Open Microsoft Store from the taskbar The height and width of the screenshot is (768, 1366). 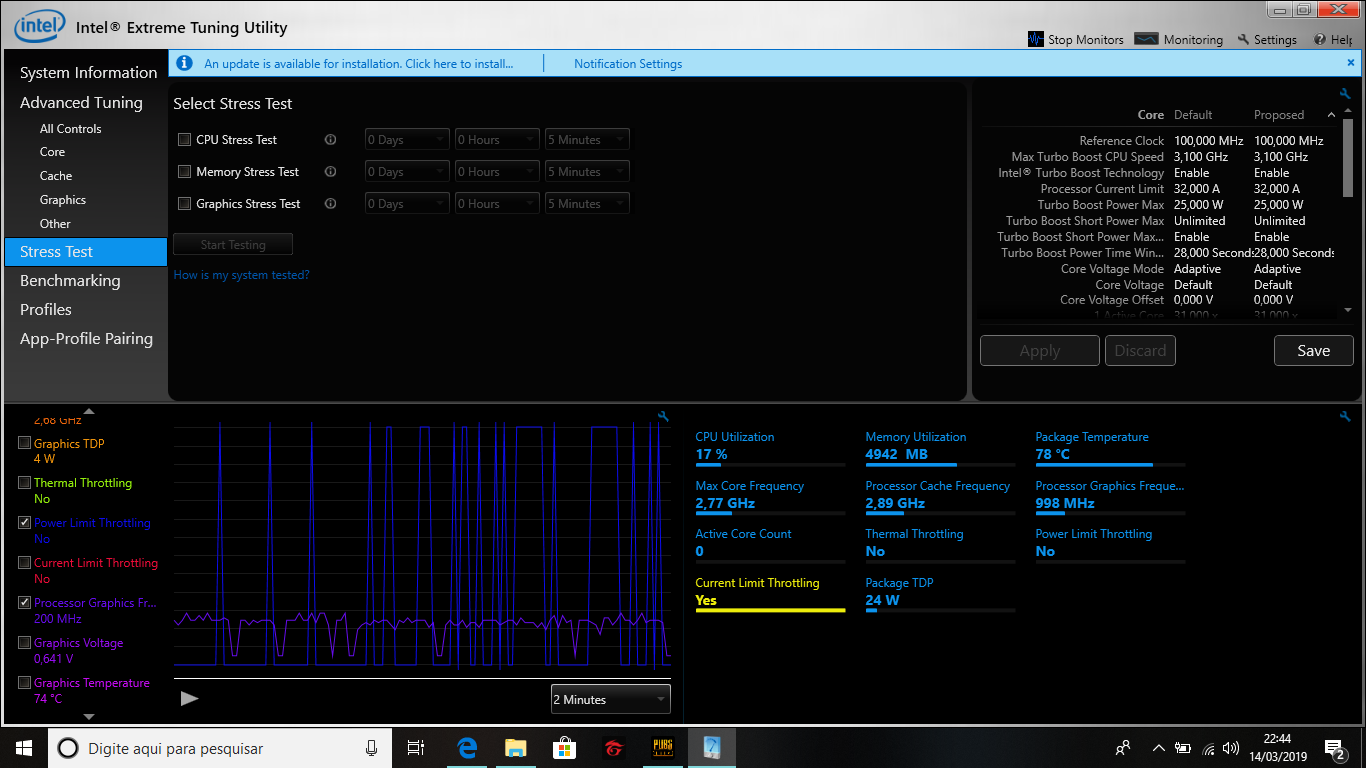point(564,748)
